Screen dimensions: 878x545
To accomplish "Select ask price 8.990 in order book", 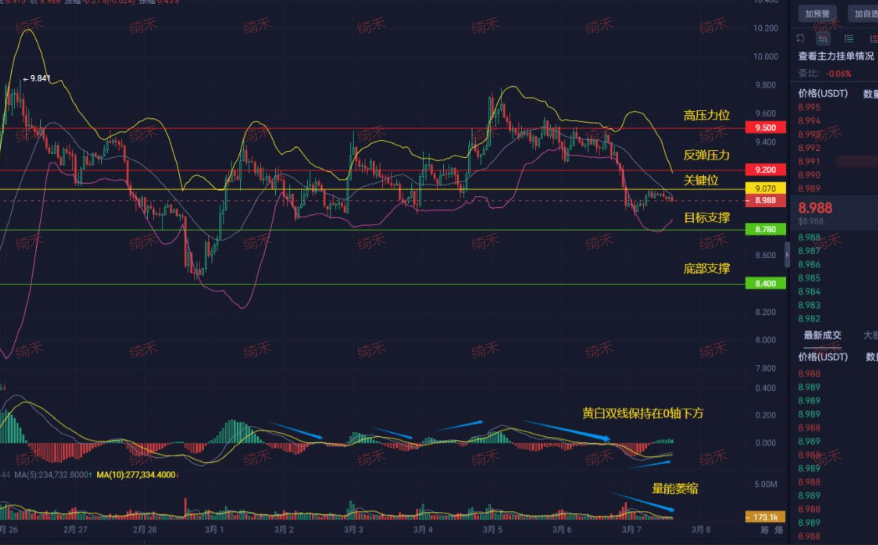I will 809,175.
